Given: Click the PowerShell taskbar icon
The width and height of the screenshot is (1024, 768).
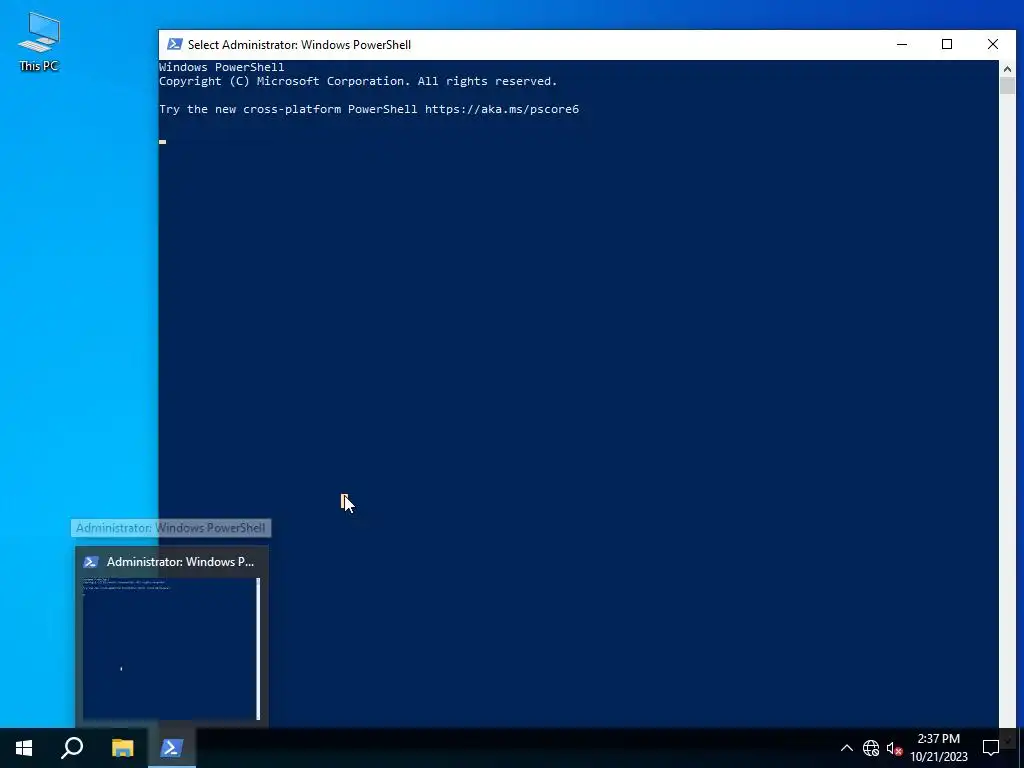Looking at the screenshot, I should (172, 748).
